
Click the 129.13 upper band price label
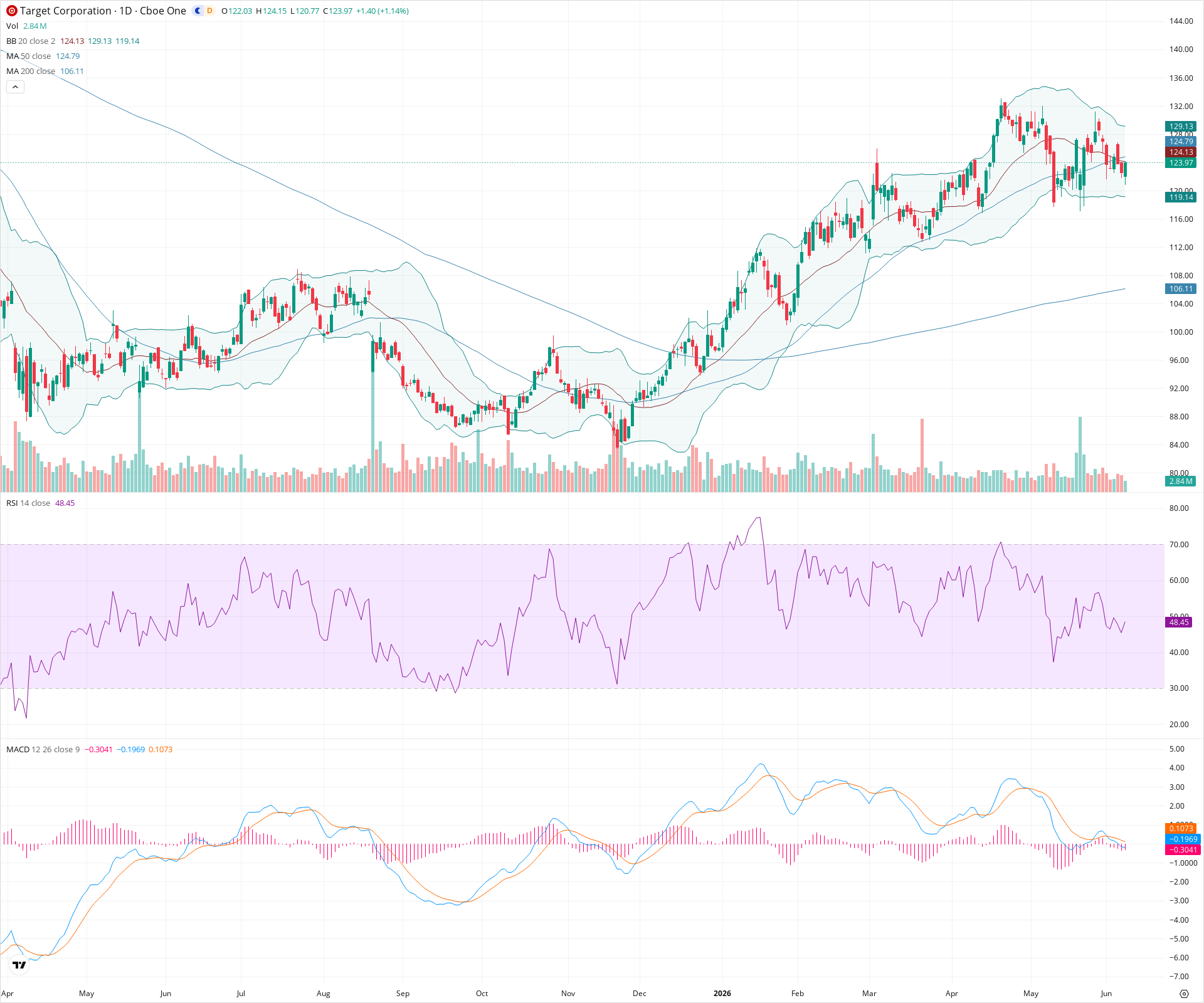click(x=1181, y=126)
